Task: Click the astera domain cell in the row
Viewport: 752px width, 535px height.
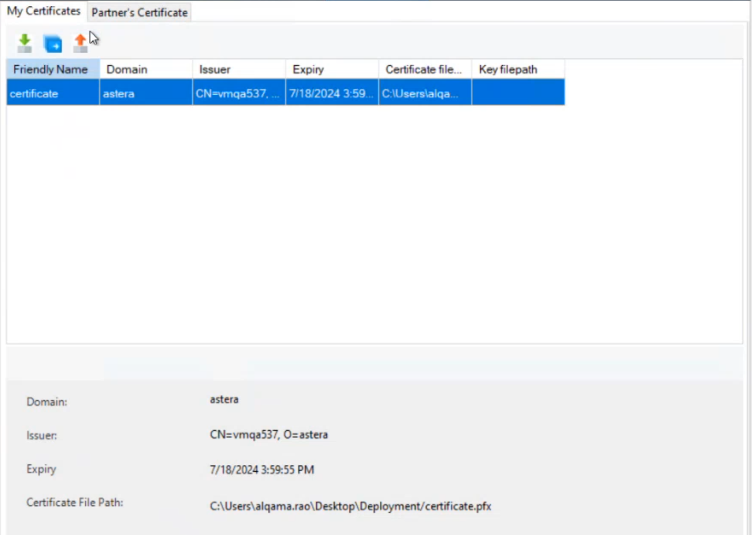Action: pos(146,93)
